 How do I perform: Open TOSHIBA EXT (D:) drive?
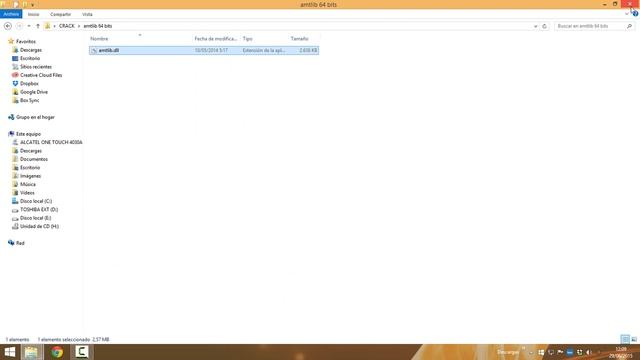[39, 210]
